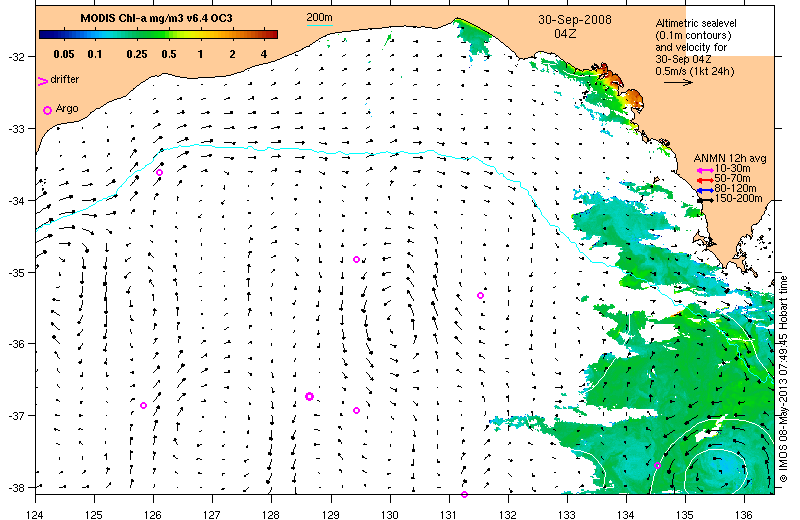
Task: Click the -37 latitude axis label
Action: pos(15,415)
